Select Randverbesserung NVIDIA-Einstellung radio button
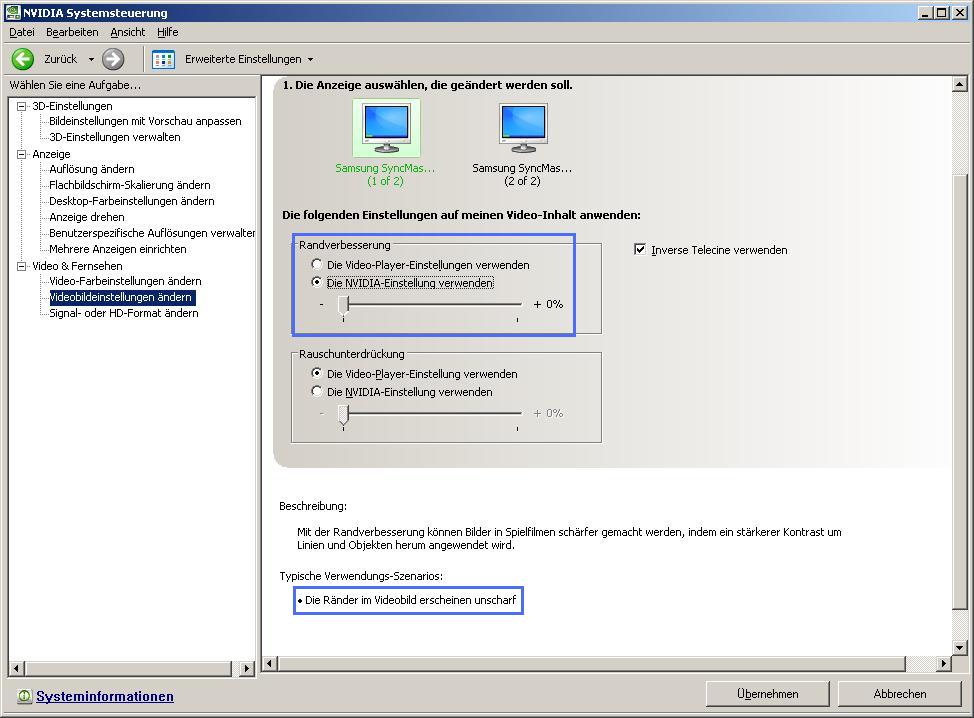974x718 pixels. [x=317, y=282]
